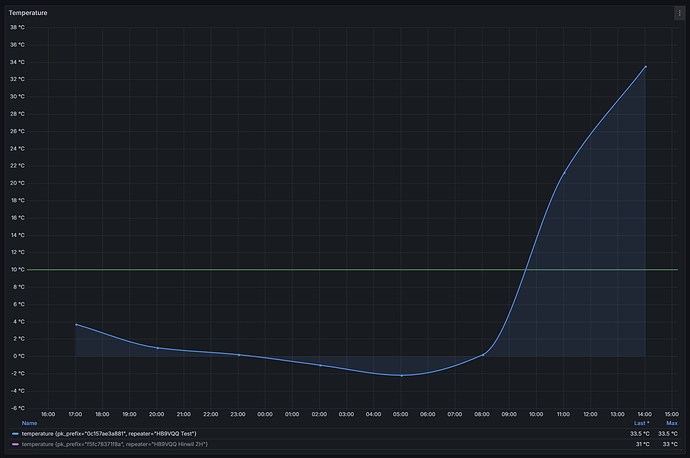The height and width of the screenshot is (458, 690).
Task: Click the data point at 17:00 on the line
Action: tap(76, 324)
